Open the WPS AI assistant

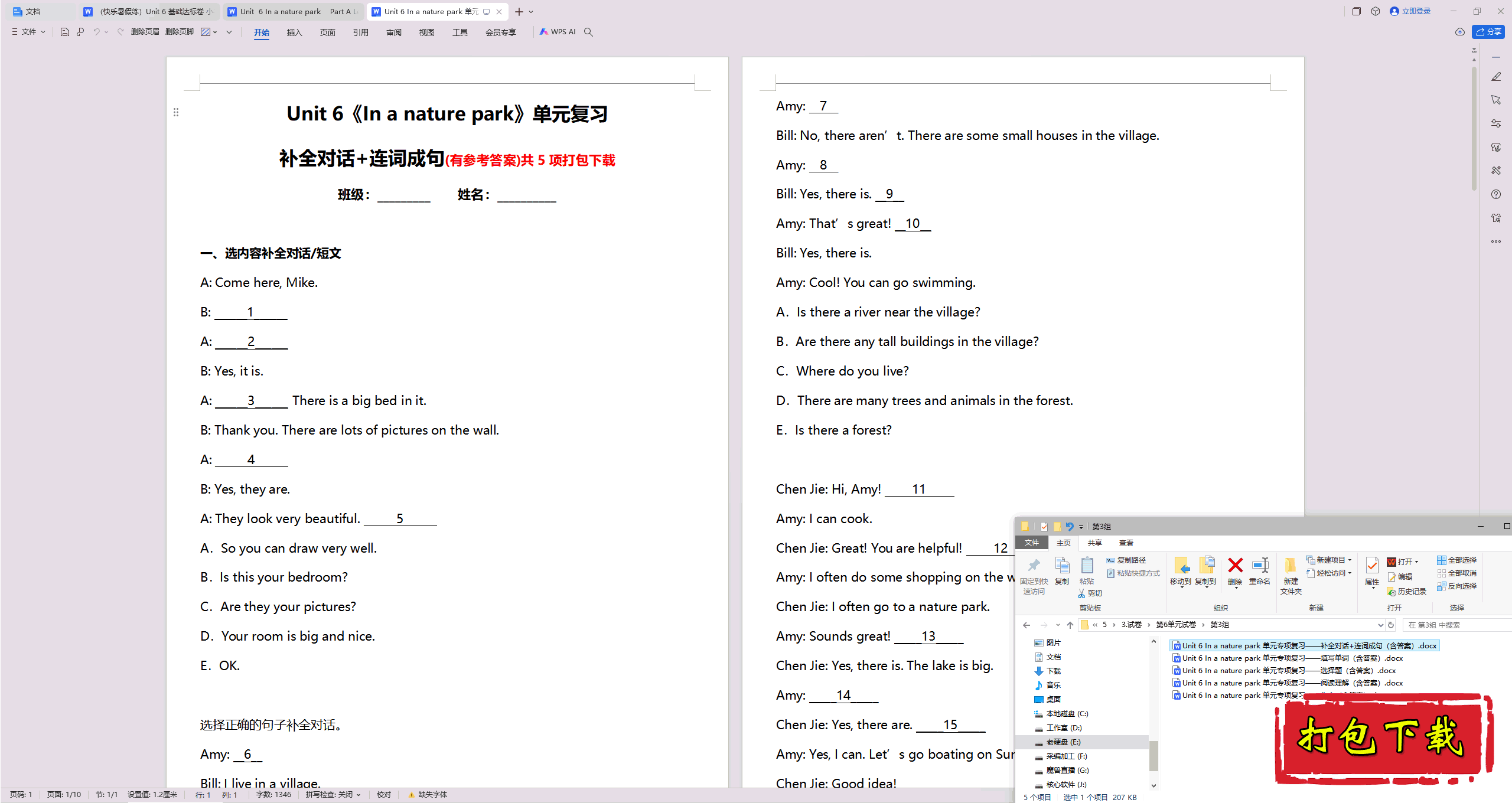[558, 32]
